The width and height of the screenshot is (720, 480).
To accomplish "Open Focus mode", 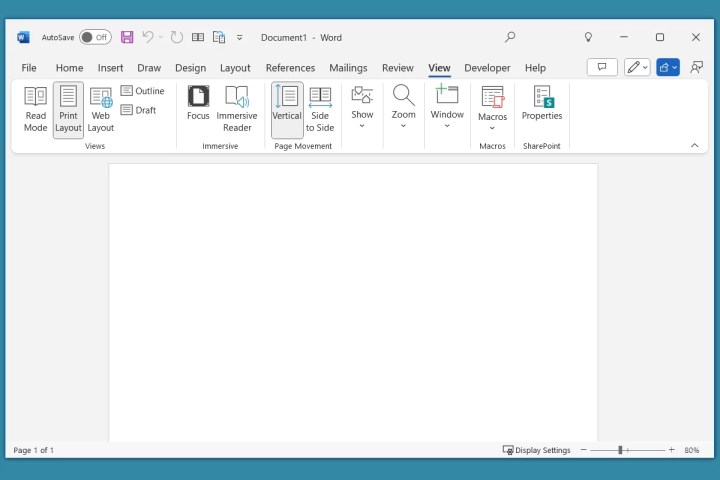I will 198,109.
